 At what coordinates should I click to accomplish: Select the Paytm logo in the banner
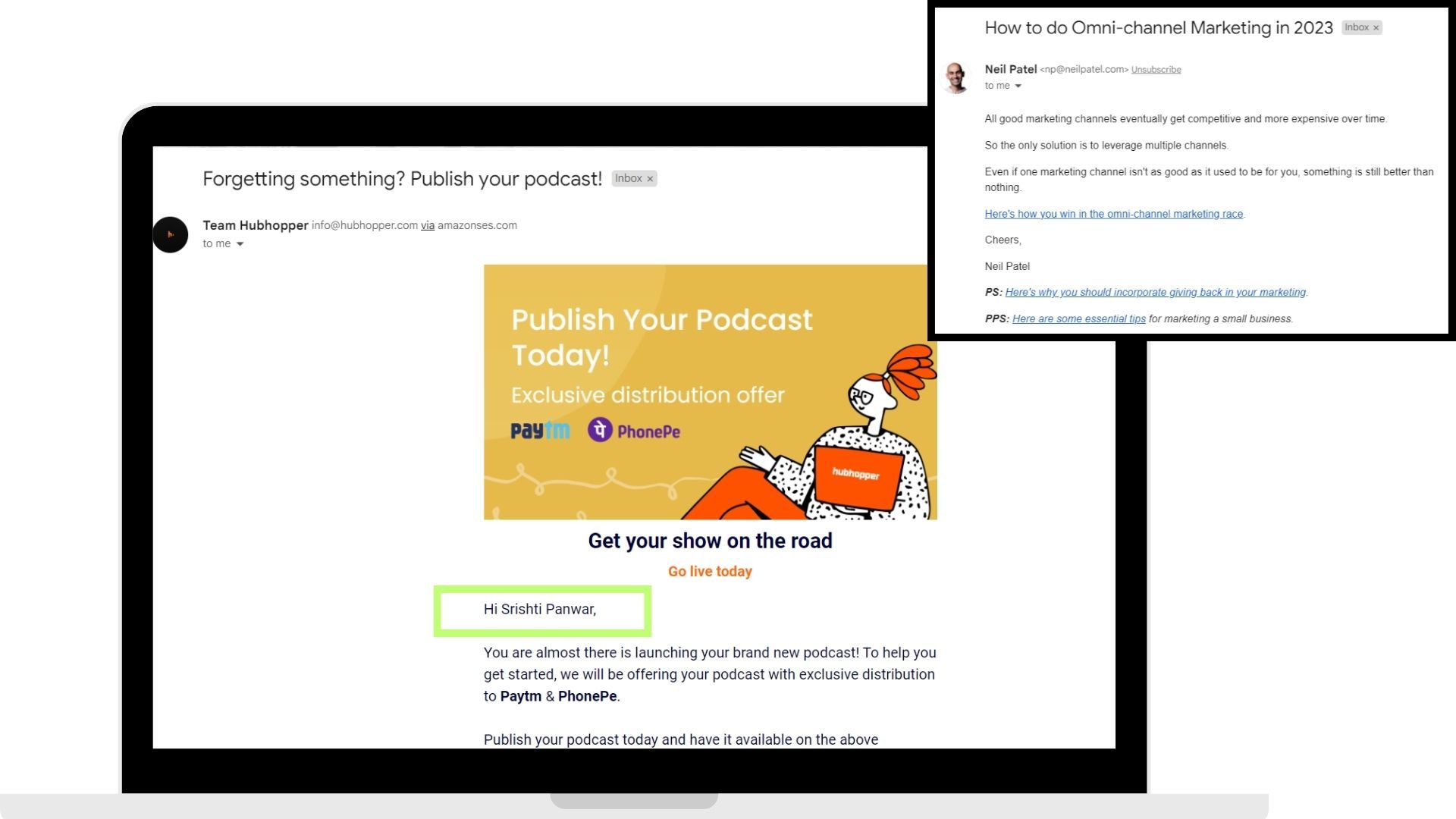pos(540,430)
